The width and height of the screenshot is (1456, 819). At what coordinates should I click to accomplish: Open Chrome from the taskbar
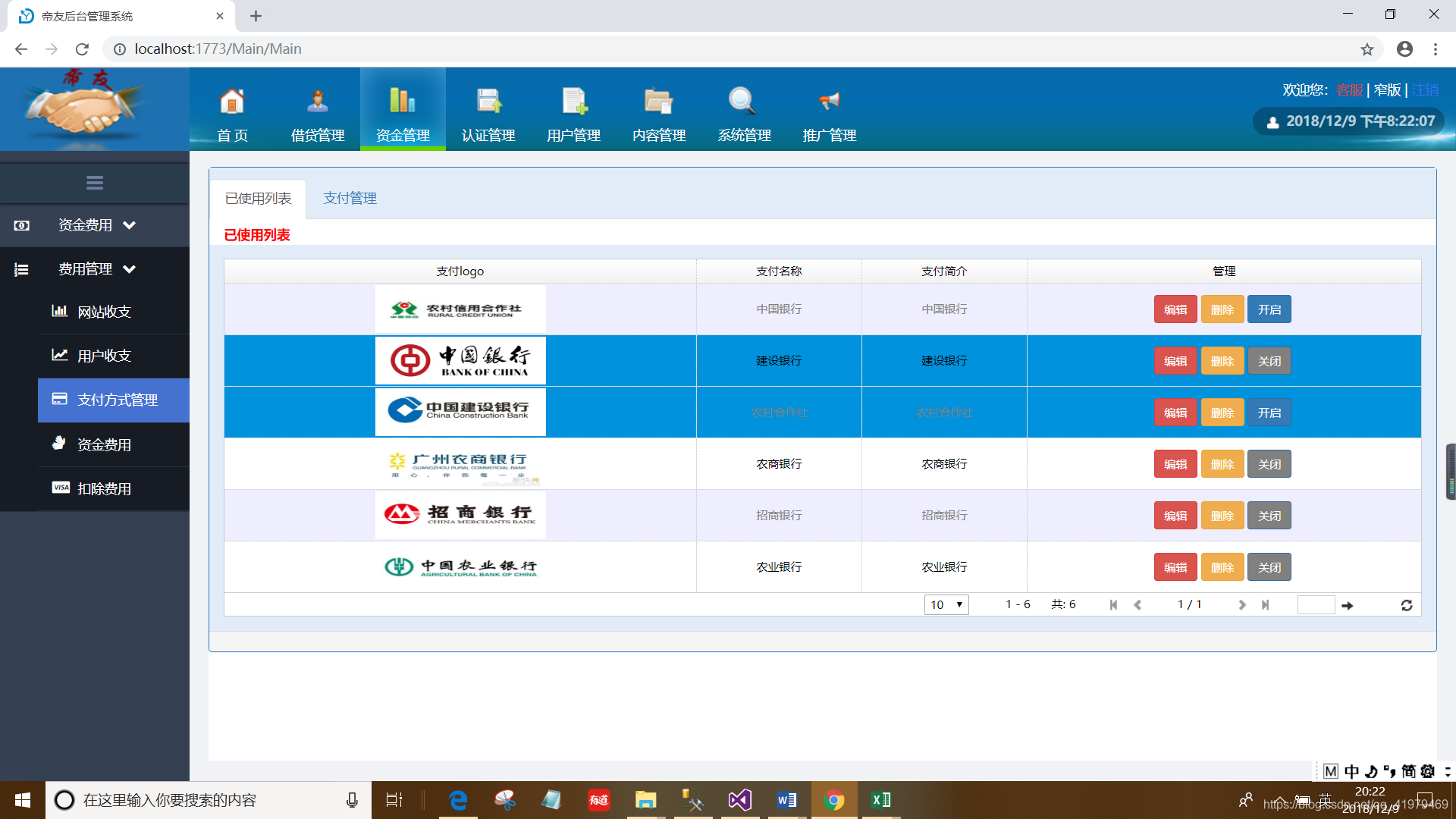(x=833, y=800)
